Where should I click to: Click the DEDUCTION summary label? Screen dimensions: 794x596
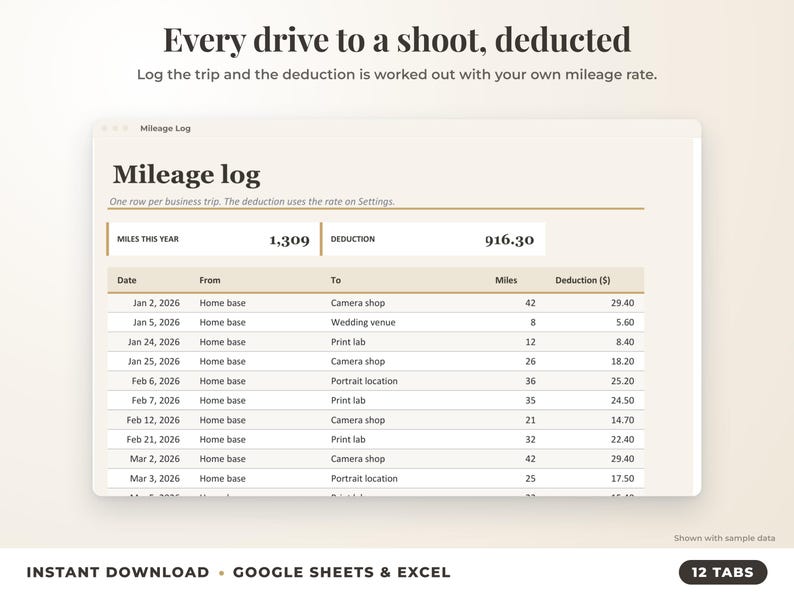pyautogui.click(x=353, y=239)
